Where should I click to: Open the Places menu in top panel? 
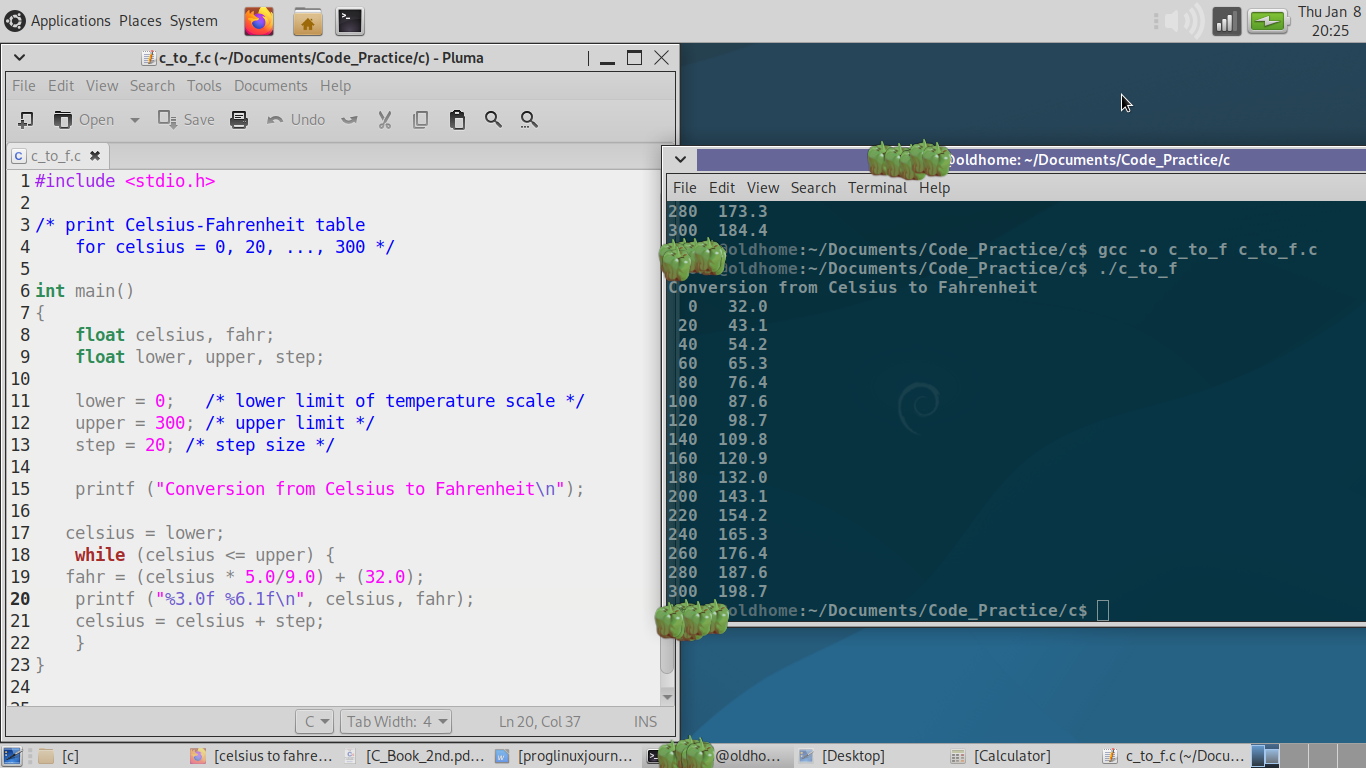pyautogui.click(x=140, y=21)
